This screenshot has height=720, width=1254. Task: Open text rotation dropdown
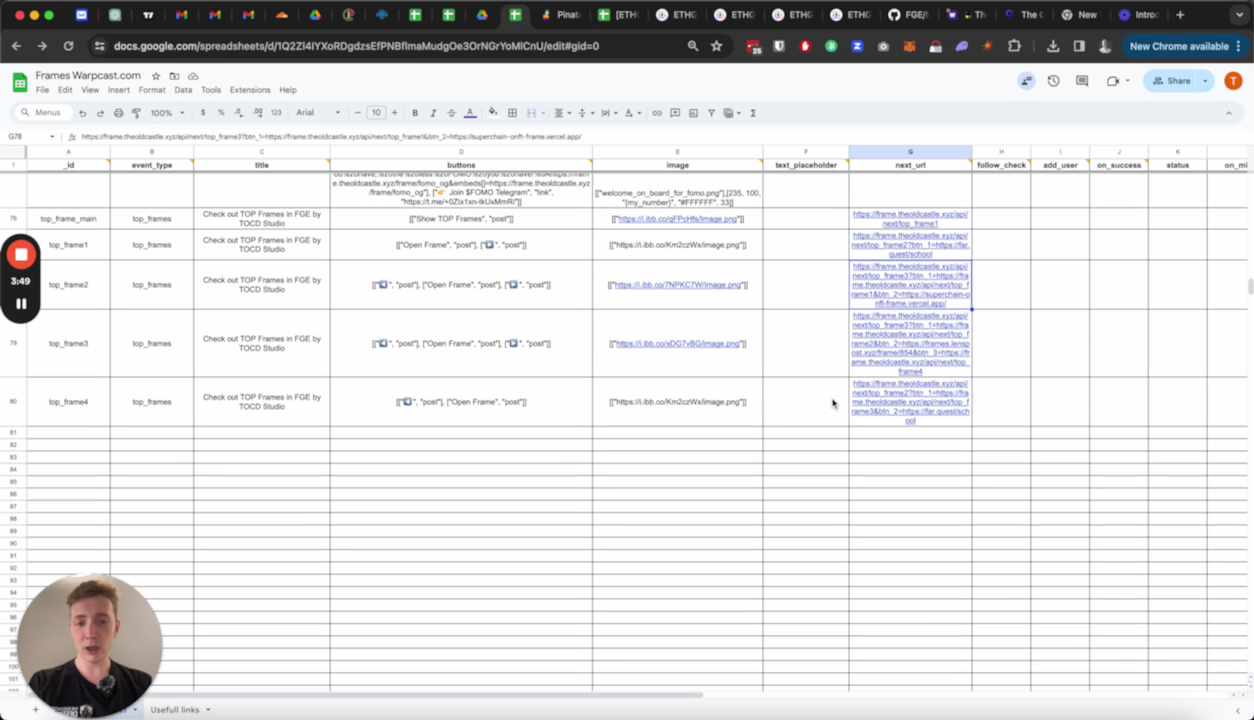tap(632, 113)
